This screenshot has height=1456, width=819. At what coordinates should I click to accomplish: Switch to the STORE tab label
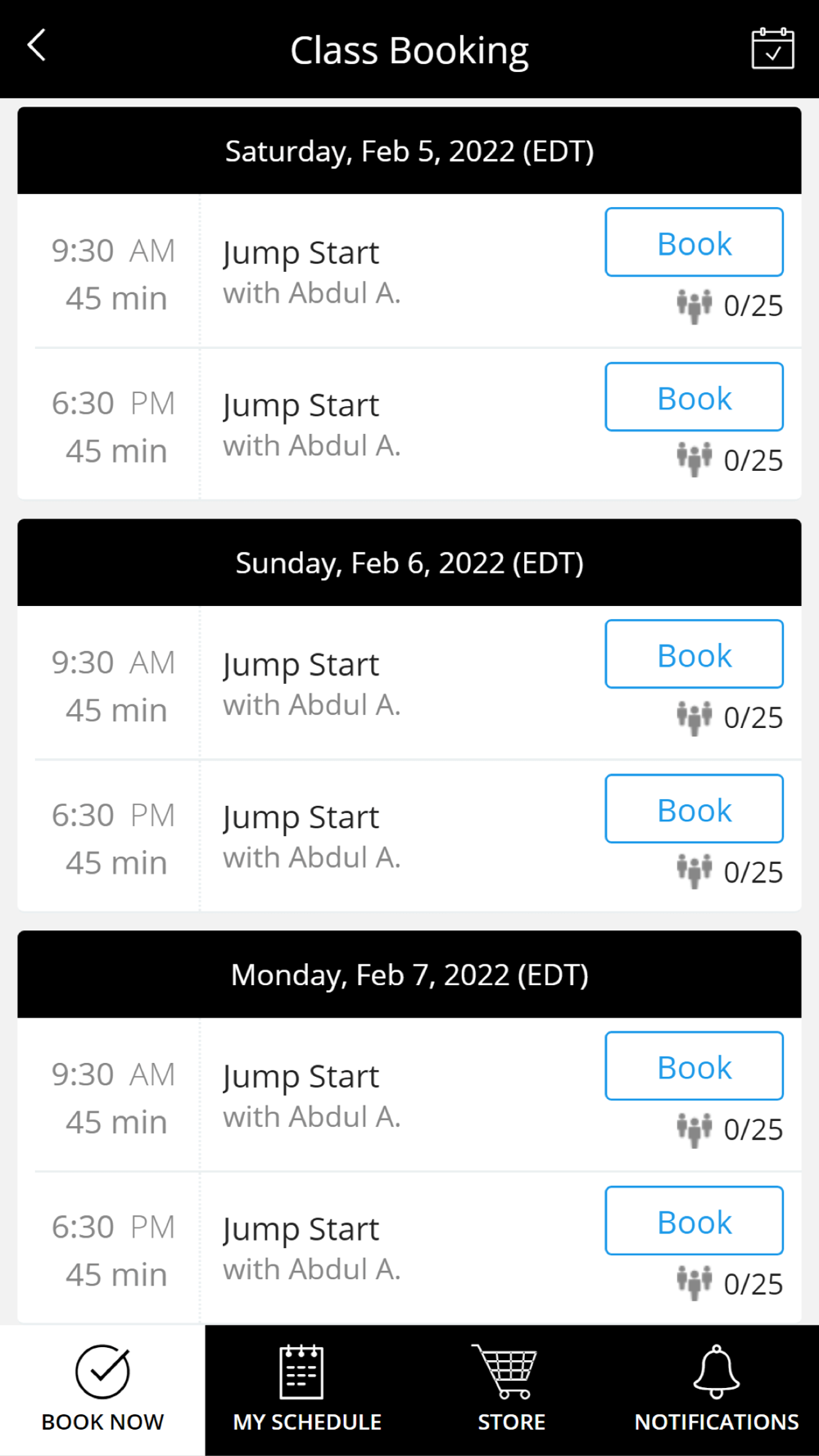pos(511,1422)
